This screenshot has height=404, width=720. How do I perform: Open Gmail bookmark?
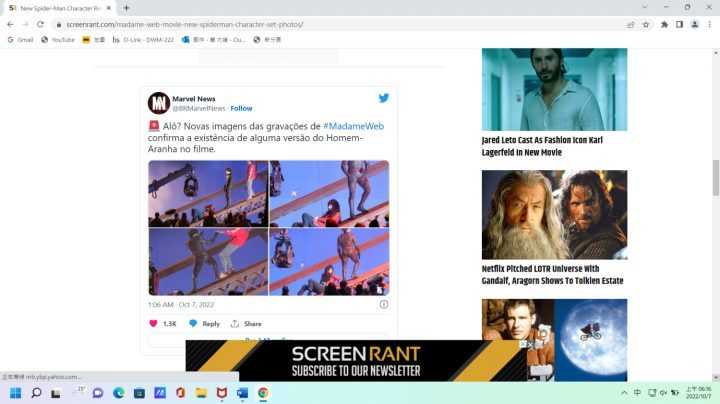tap(21, 40)
